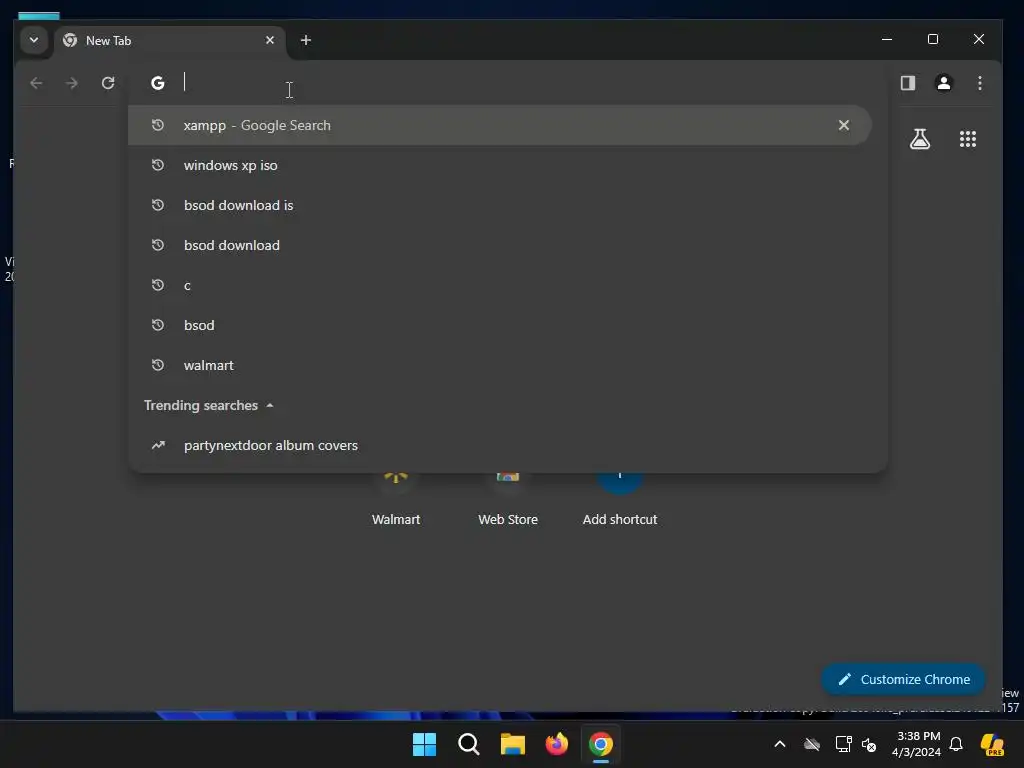Open the notification bell
The width and height of the screenshot is (1024, 768).
pyautogui.click(x=956, y=744)
